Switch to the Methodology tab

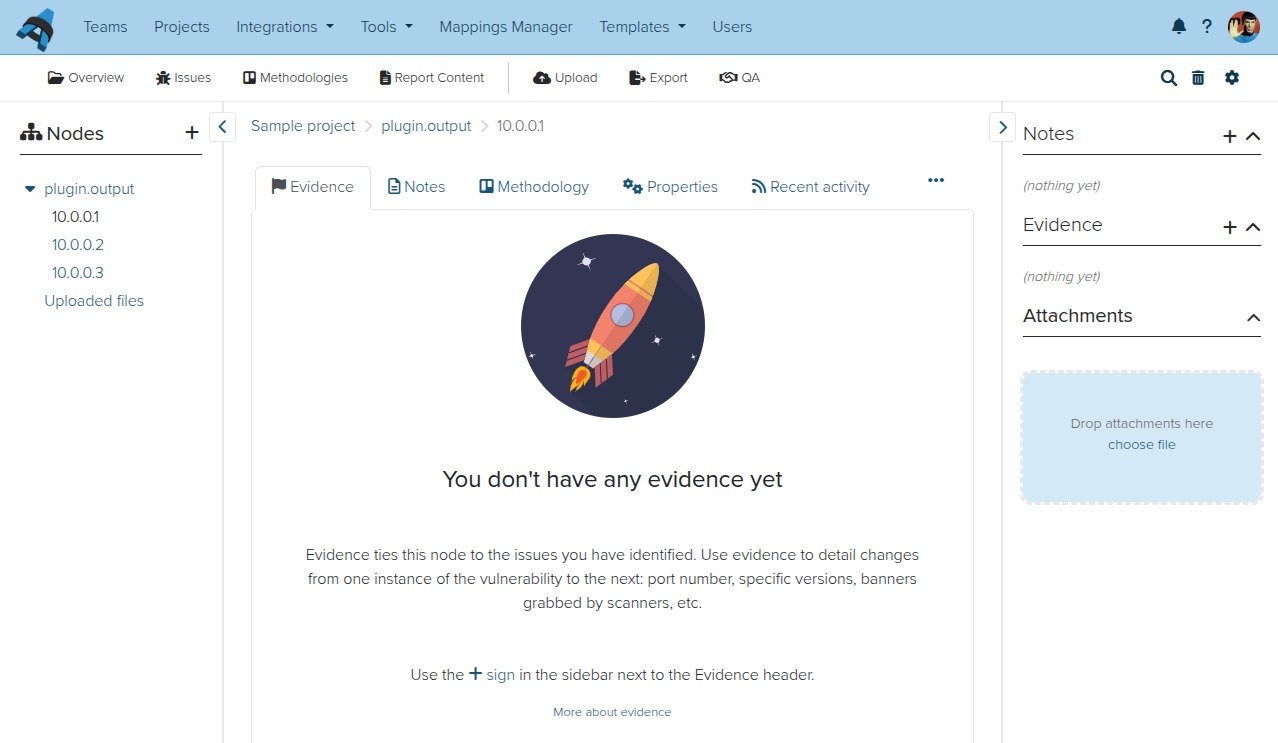point(534,187)
